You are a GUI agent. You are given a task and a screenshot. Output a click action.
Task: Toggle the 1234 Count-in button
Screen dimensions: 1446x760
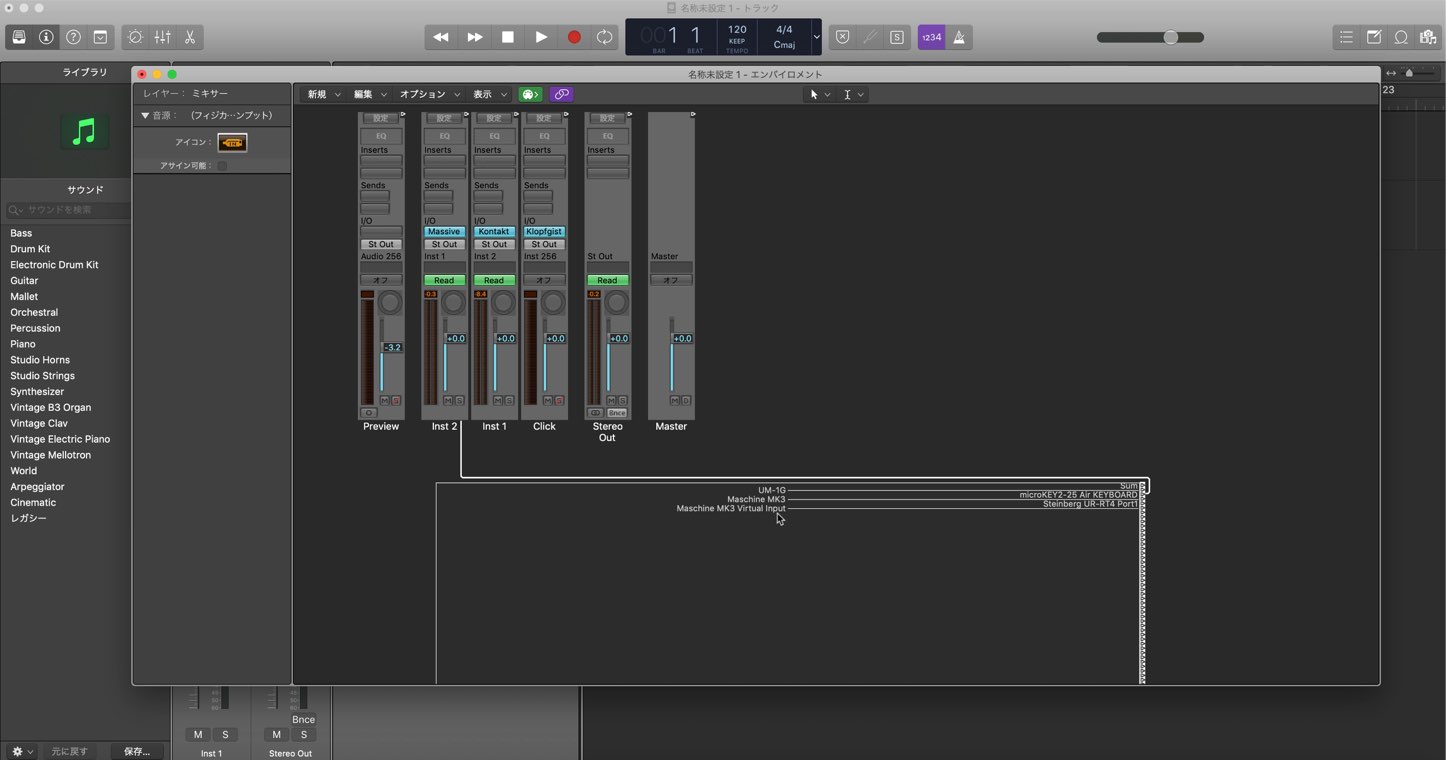click(931, 37)
